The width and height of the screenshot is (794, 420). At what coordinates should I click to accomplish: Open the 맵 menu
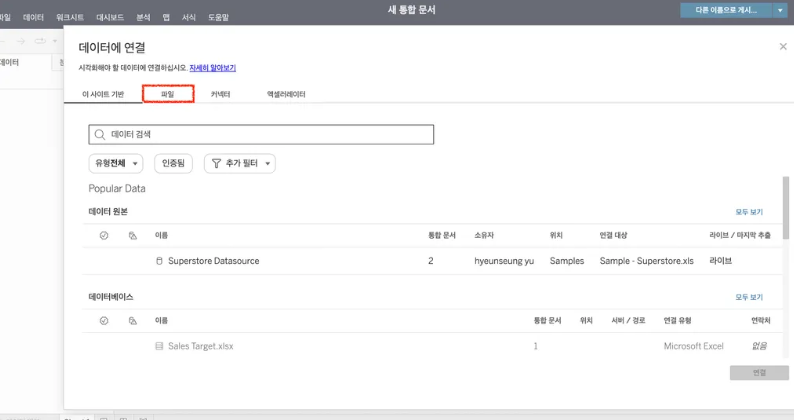click(x=166, y=17)
